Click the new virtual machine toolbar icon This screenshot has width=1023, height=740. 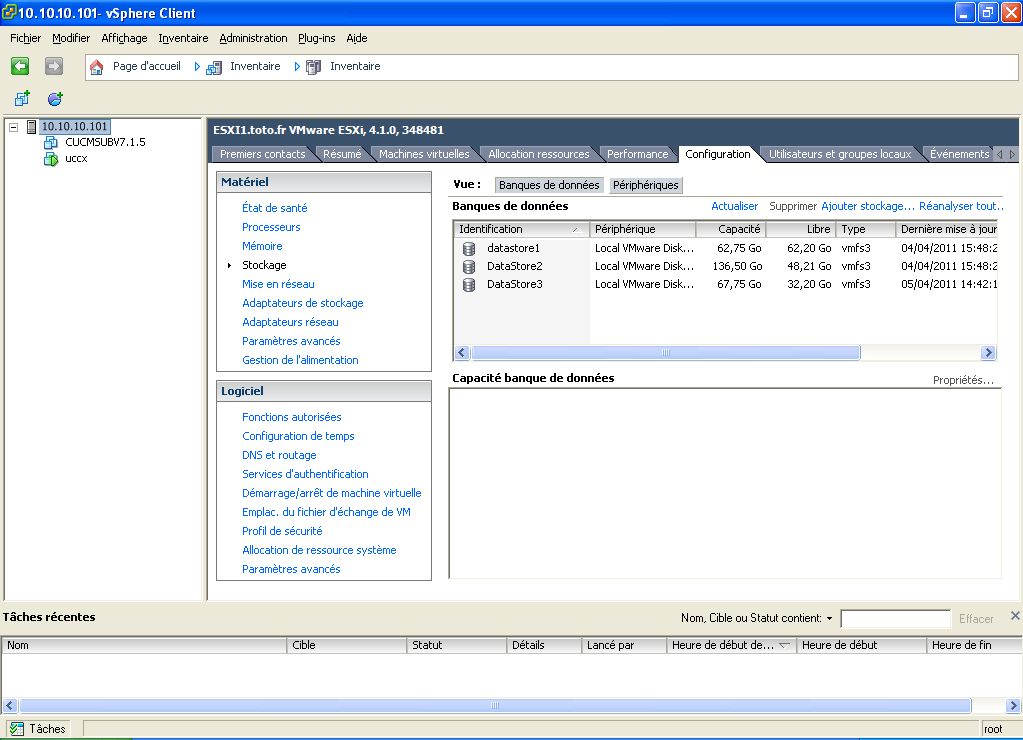(22, 99)
